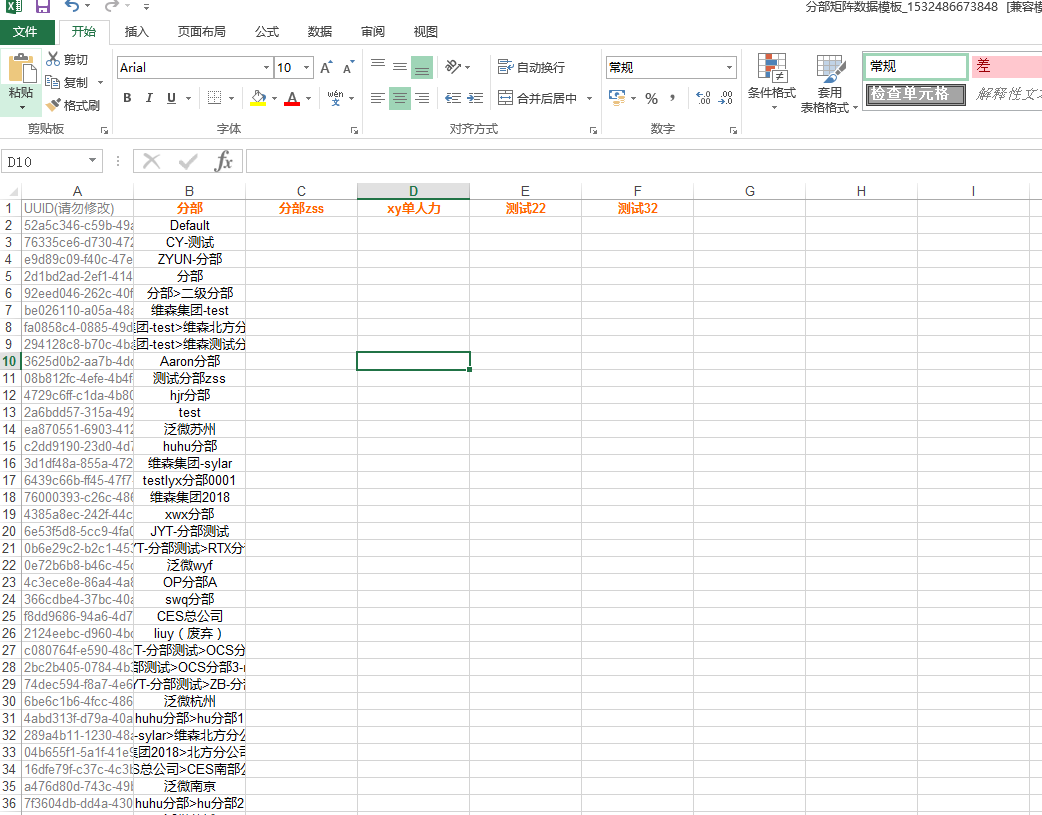Viewport: 1042px width, 815px height.
Task: Click the increase decimal places icon
Action: tap(702, 98)
